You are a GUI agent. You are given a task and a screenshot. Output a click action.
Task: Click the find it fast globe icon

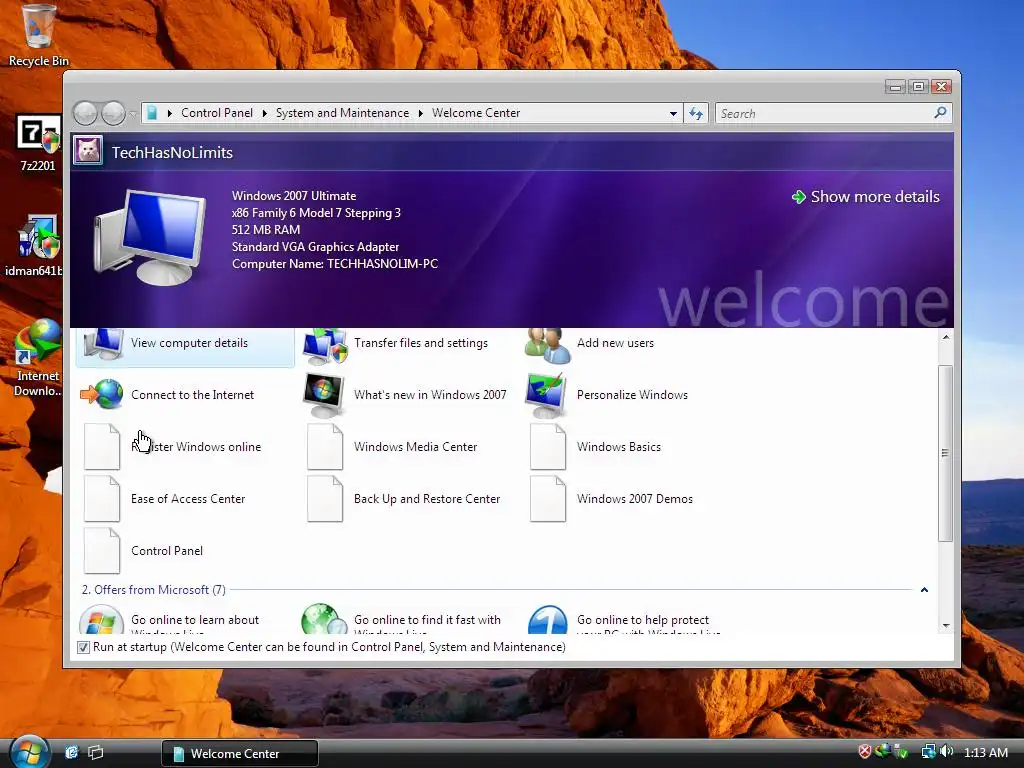[x=325, y=619]
